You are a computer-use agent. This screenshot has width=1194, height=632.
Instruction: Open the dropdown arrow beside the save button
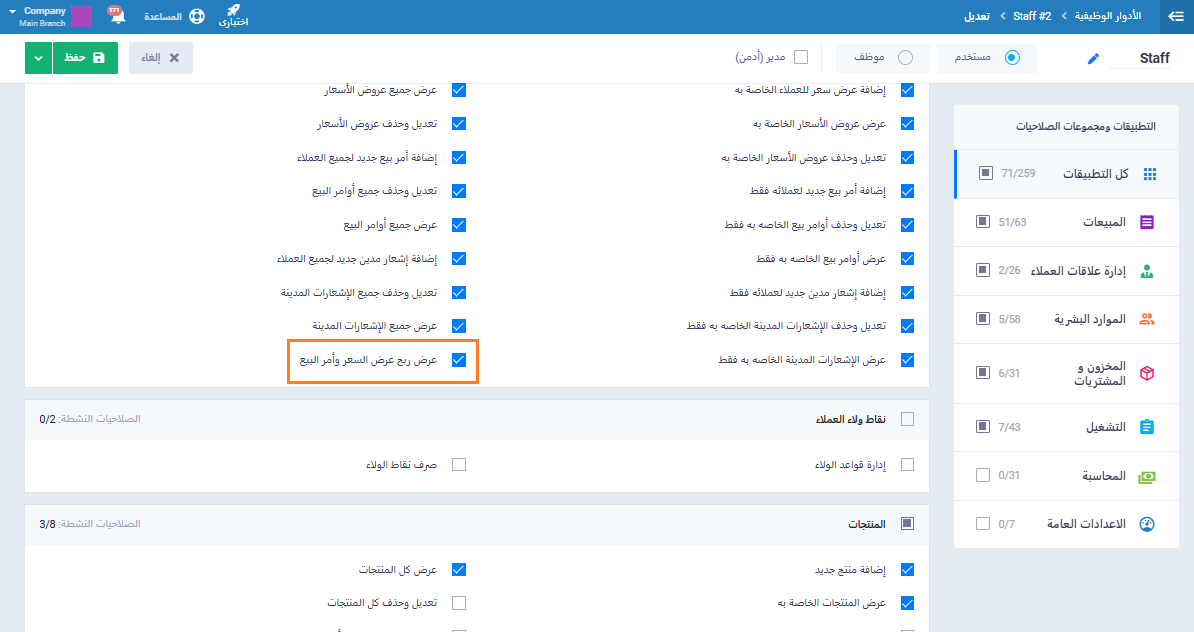coord(38,58)
